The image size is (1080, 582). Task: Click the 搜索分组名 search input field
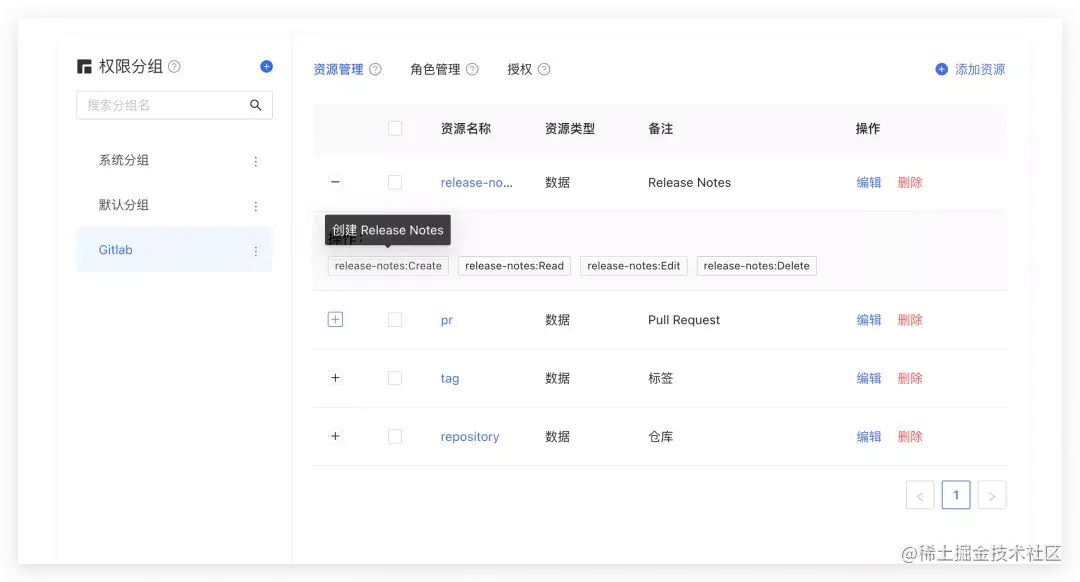(174, 105)
